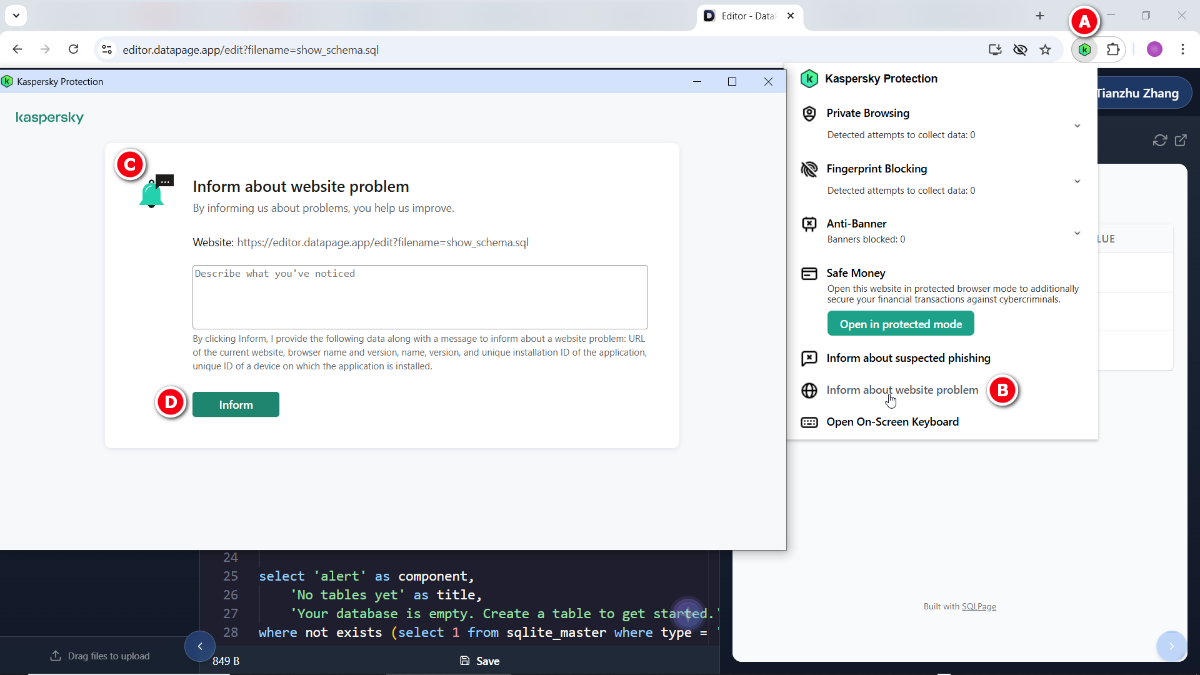Reload the page
This screenshot has height=675, width=1200.
73,49
